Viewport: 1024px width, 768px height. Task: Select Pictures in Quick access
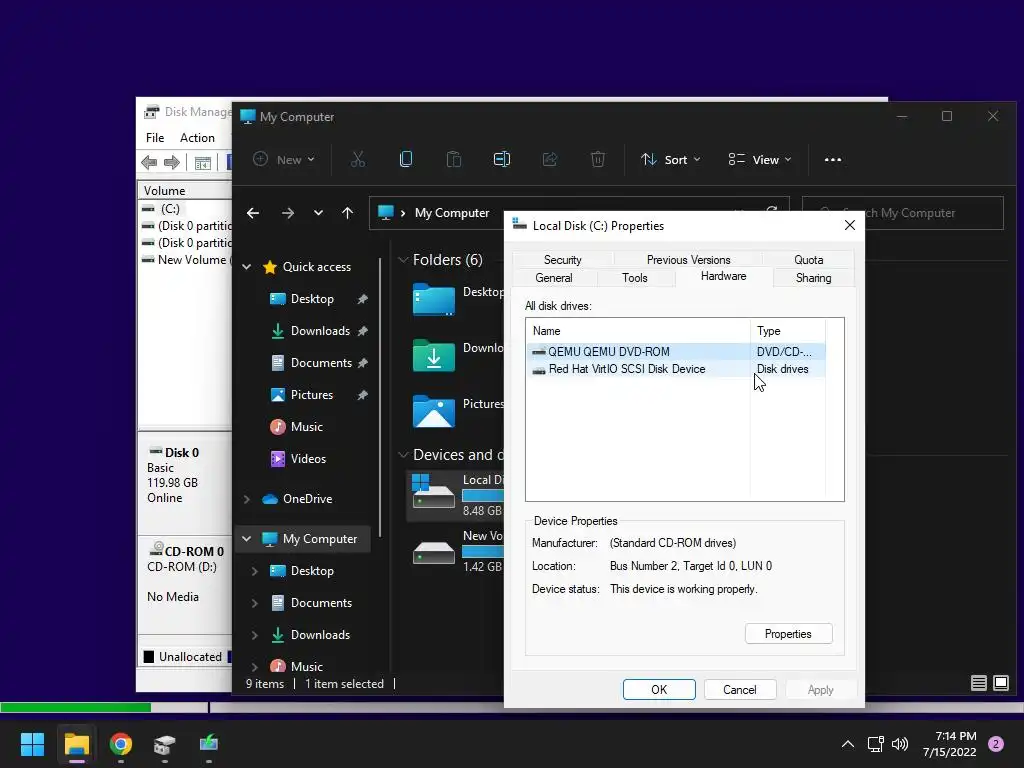pos(312,395)
